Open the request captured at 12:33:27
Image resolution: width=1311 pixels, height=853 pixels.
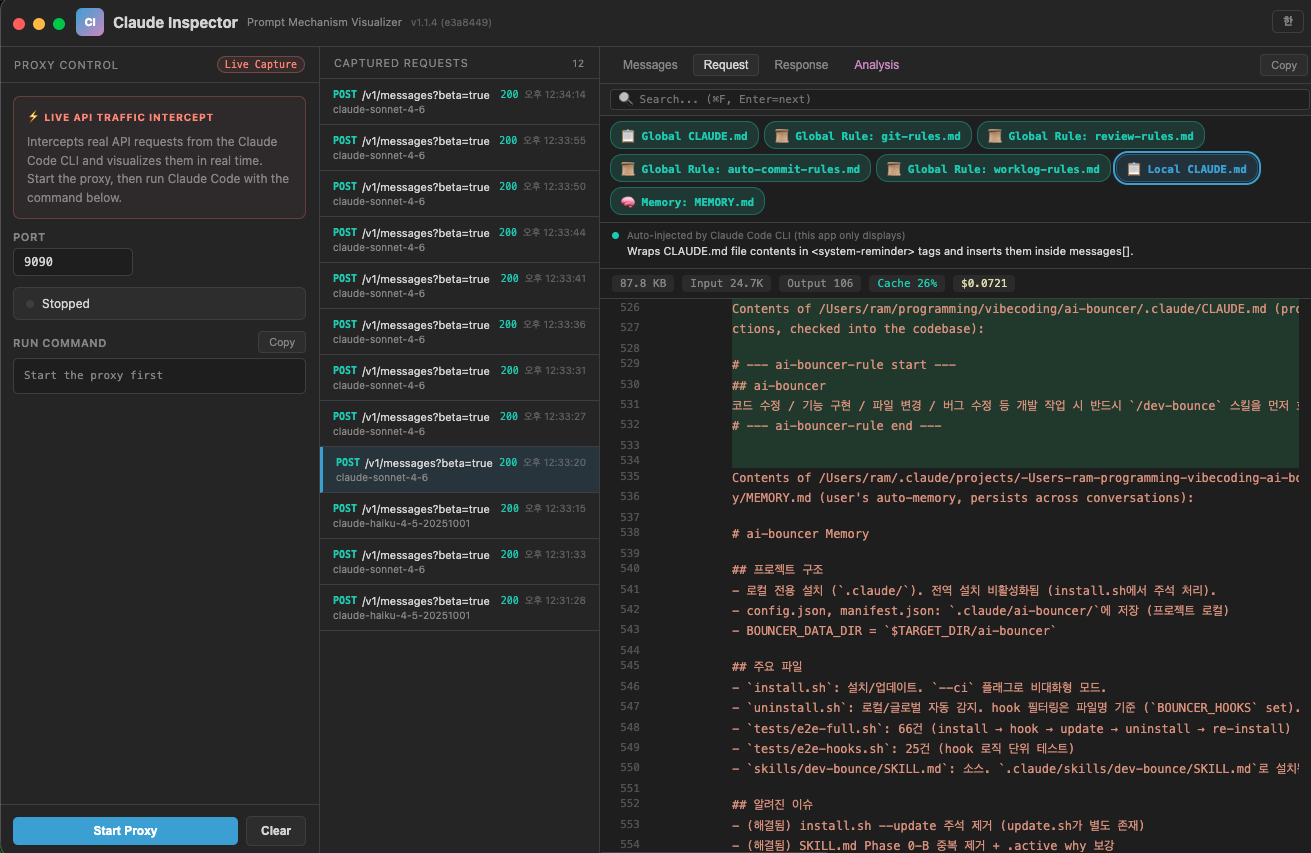(x=459, y=424)
